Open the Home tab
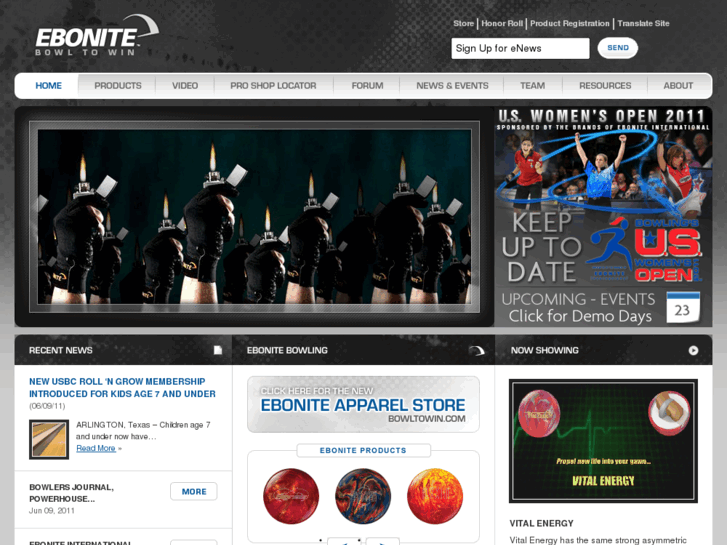Screen dimensions: 727x545 49,86
